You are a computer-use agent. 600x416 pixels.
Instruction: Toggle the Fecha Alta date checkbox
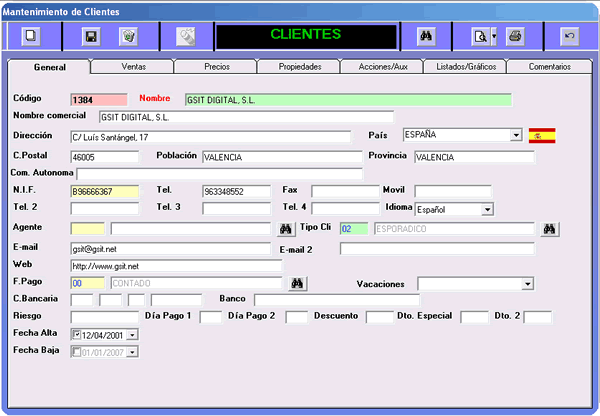tap(78, 333)
